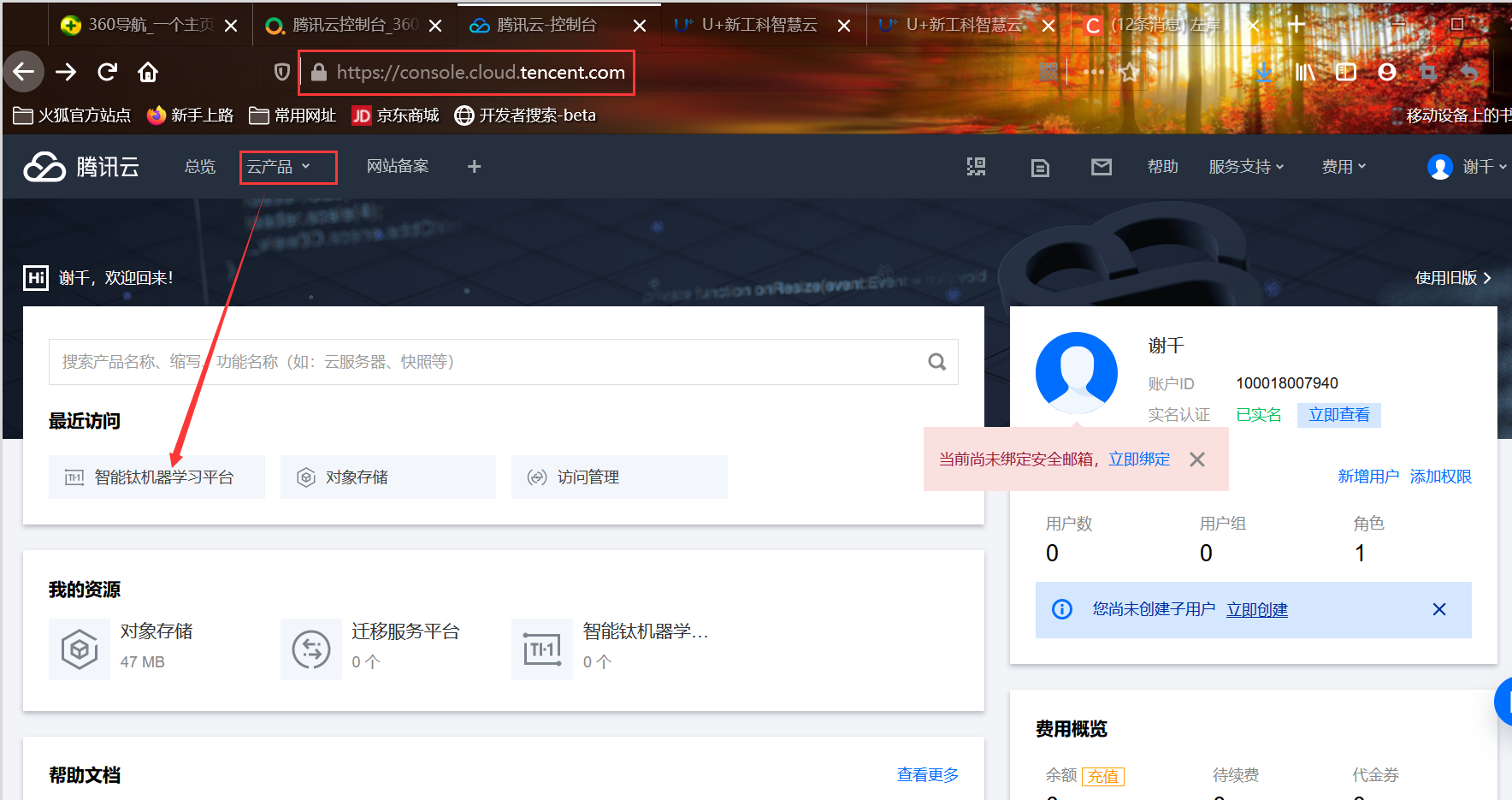This screenshot has width=1512, height=800.
Task: Click the 账户ID value 100018007940
Action: click(1287, 383)
